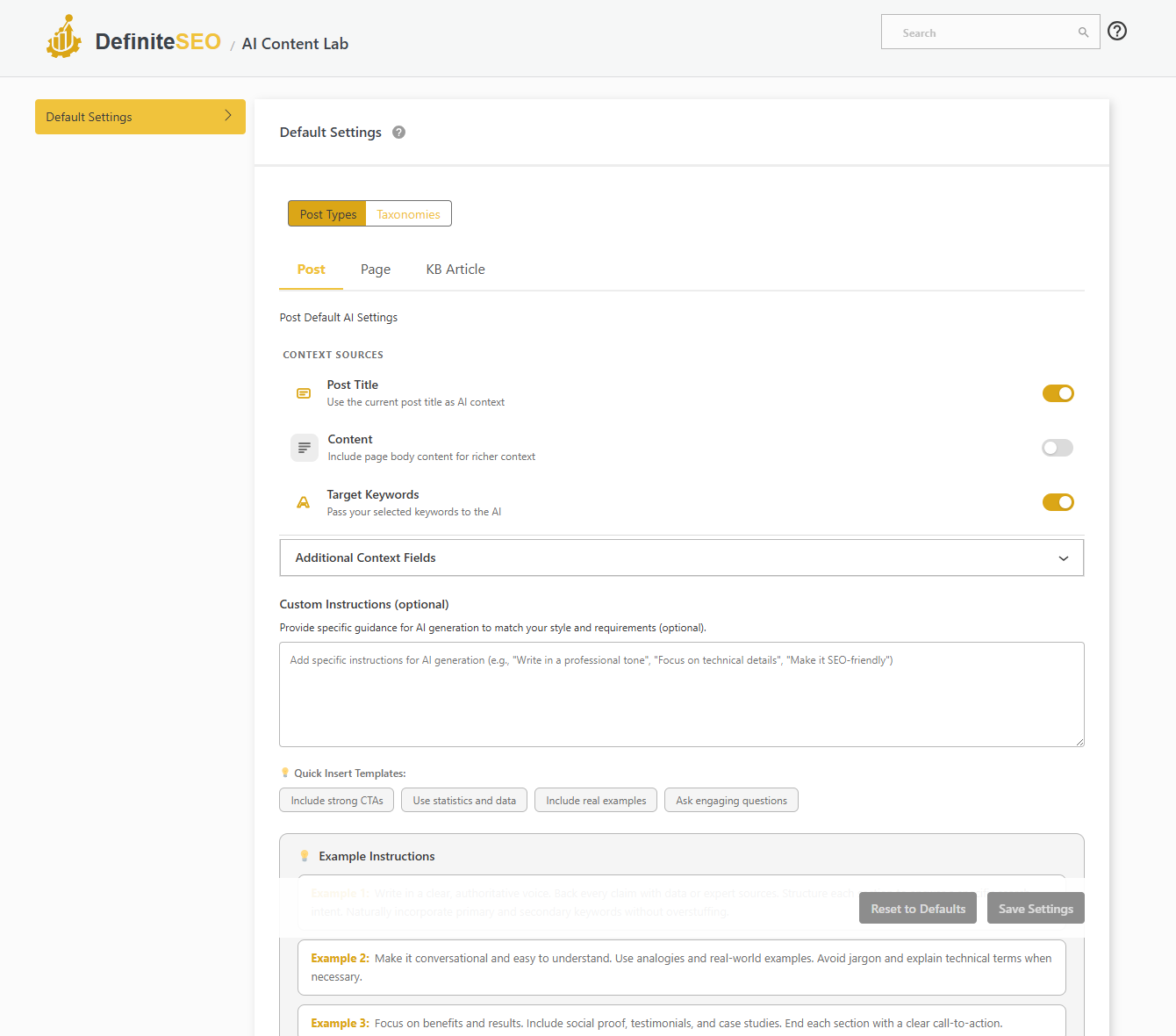
Task: Click the arrow in Default Settings sidebar item
Action: click(x=228, y=116)
